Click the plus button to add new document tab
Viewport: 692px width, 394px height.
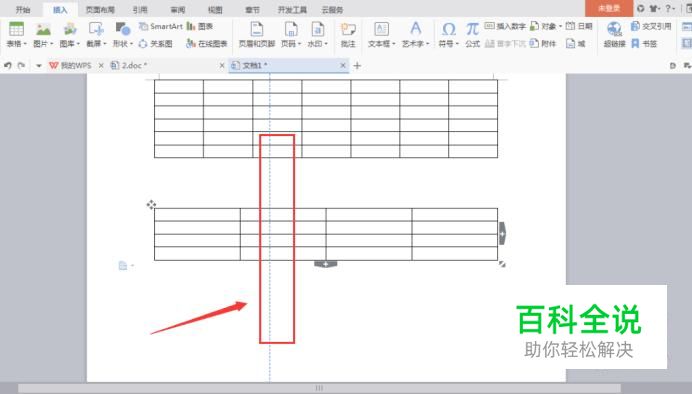click(357, 66)
